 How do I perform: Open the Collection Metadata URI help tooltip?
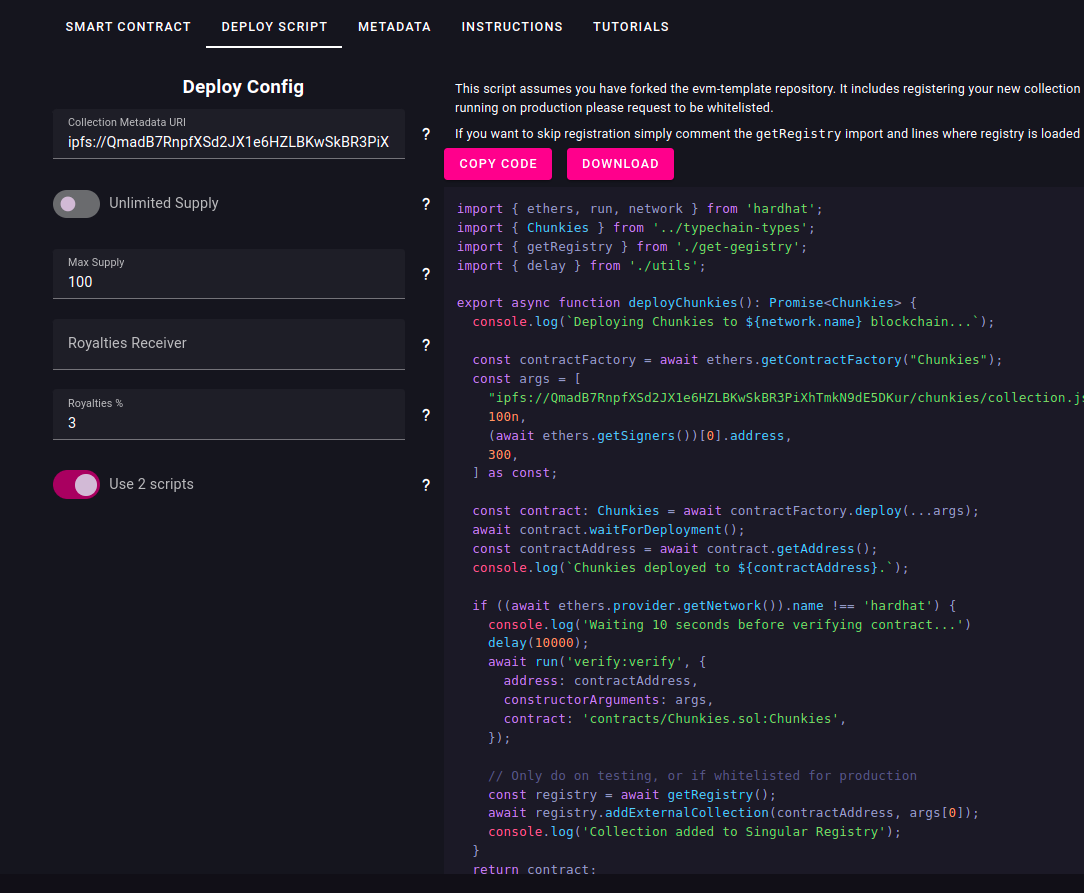(425, 134)
